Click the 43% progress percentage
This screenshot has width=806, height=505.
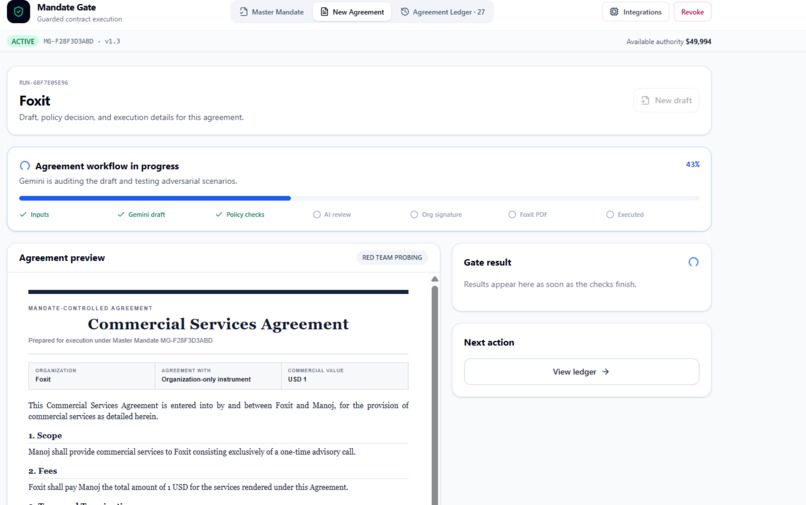click(x=692, y=165)
